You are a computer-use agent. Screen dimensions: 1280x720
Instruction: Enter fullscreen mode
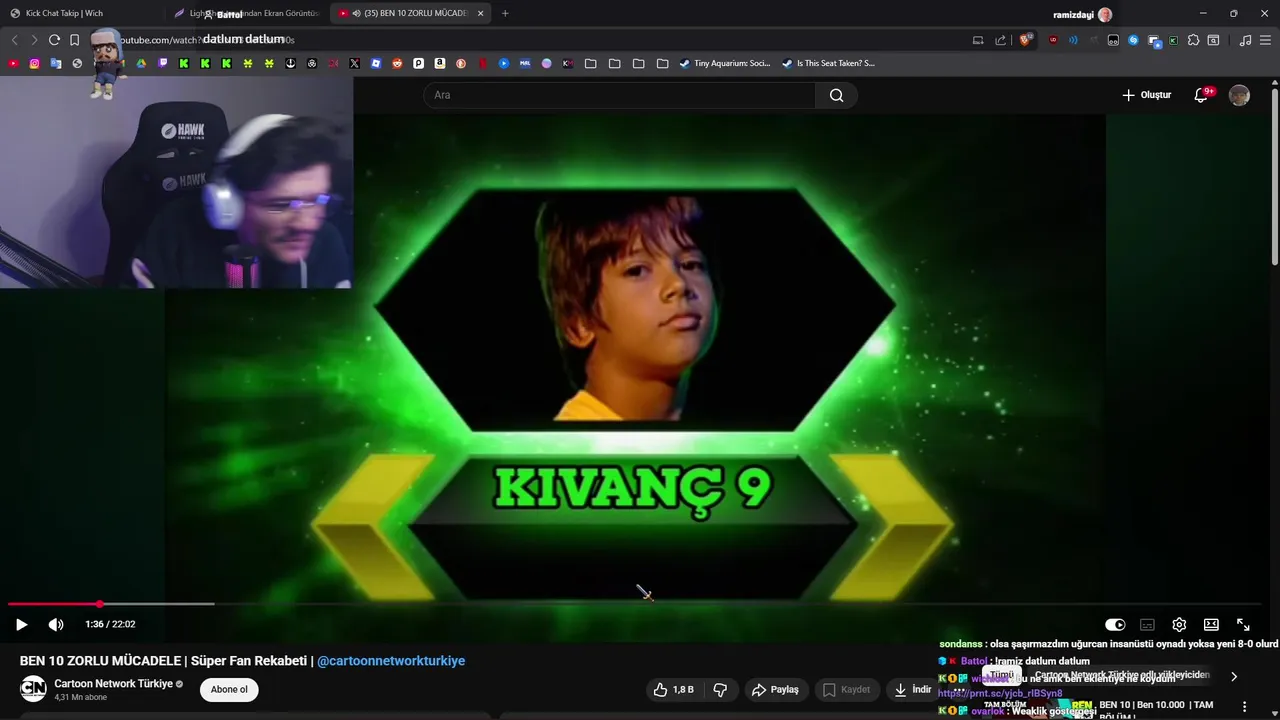(1243, 625)
